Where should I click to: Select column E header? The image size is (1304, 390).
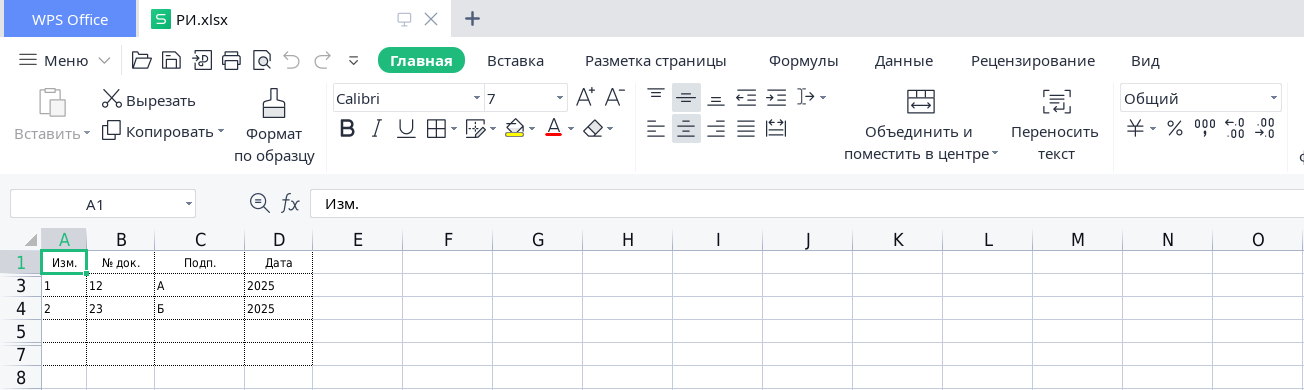357,240
